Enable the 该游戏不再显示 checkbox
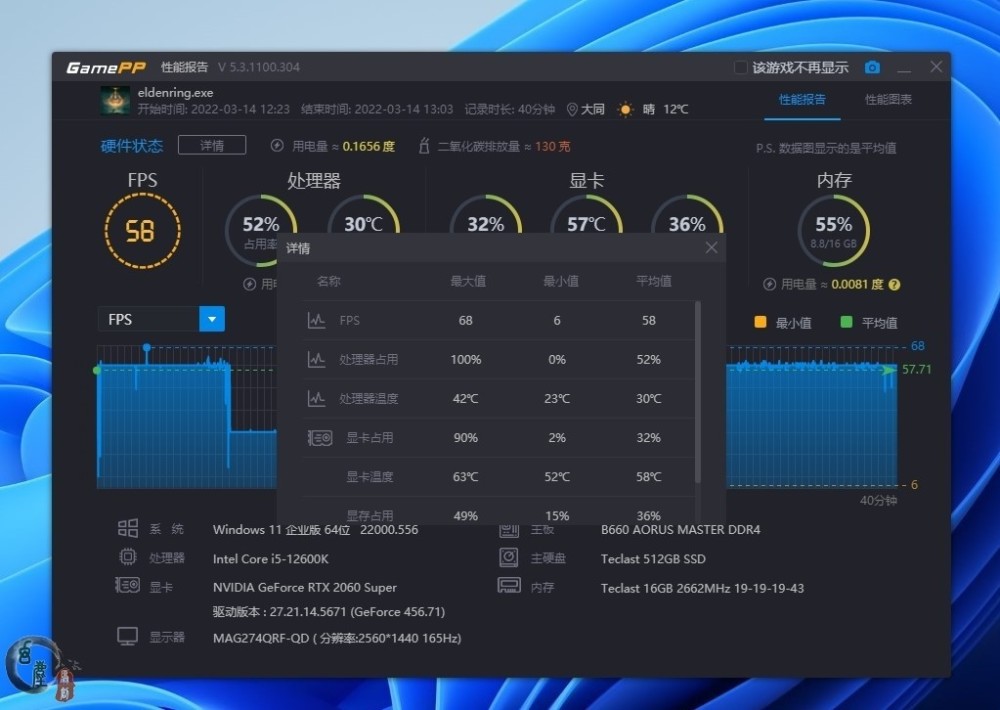Viewport: 1000px width, 710px height. tap(740, 67)
